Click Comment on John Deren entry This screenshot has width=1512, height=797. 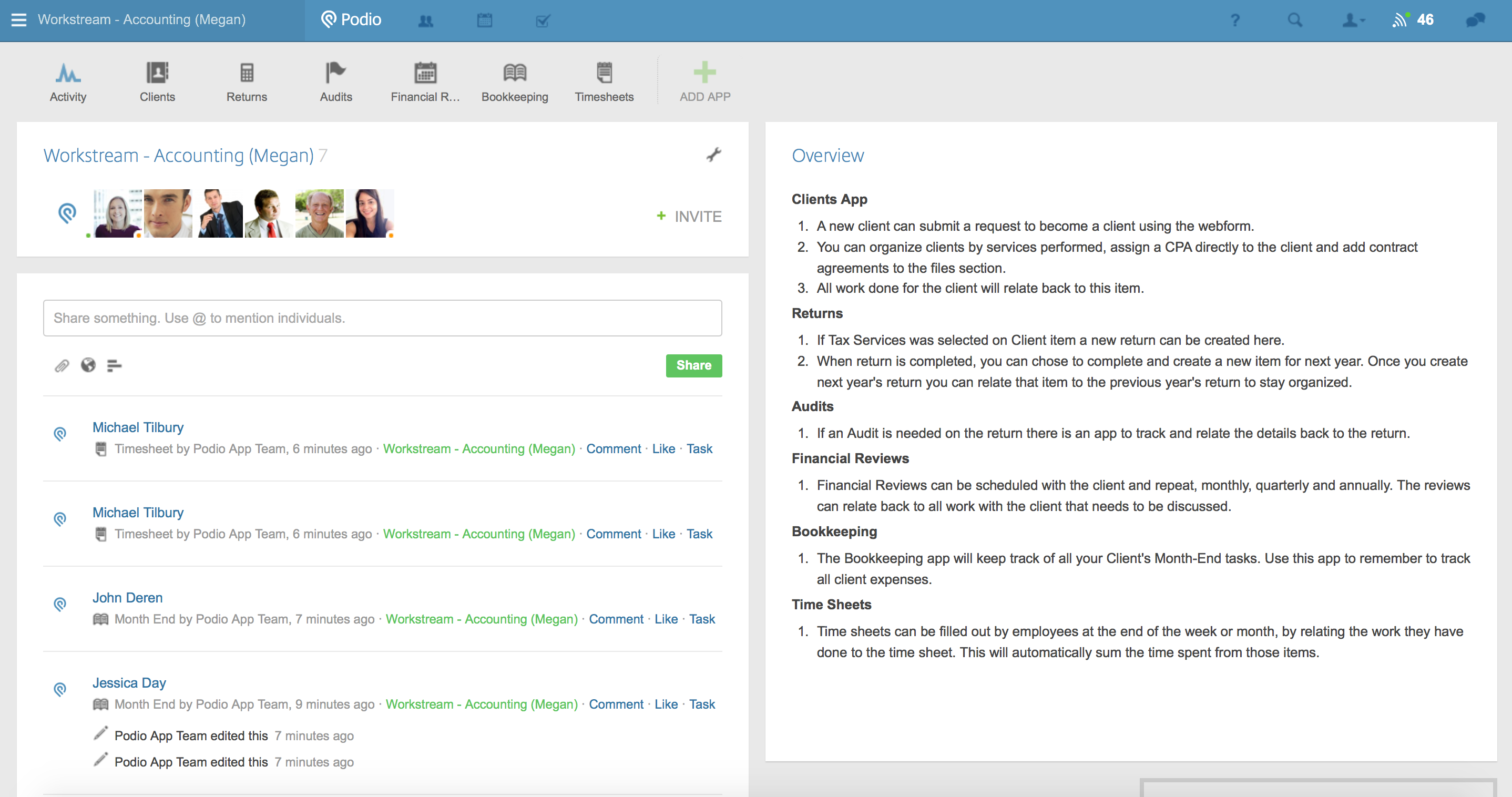(616, 619)
